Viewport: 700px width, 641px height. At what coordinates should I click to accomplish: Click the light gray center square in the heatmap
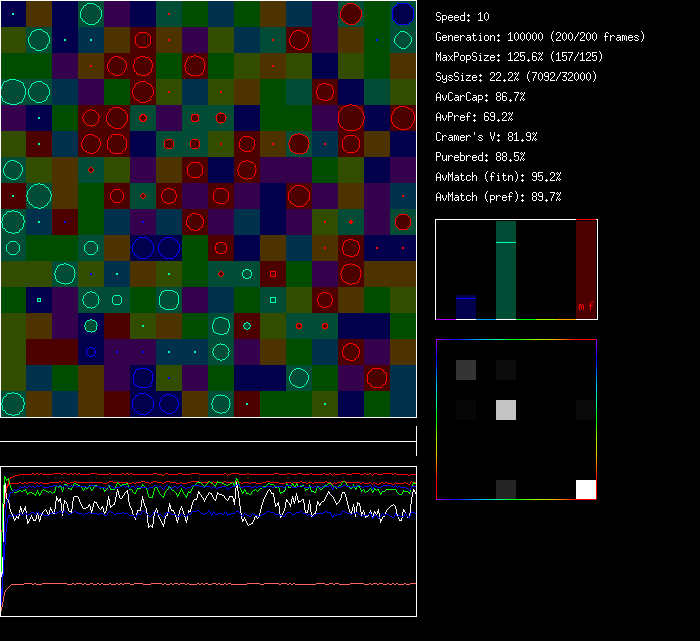click(x=506, y=409)
